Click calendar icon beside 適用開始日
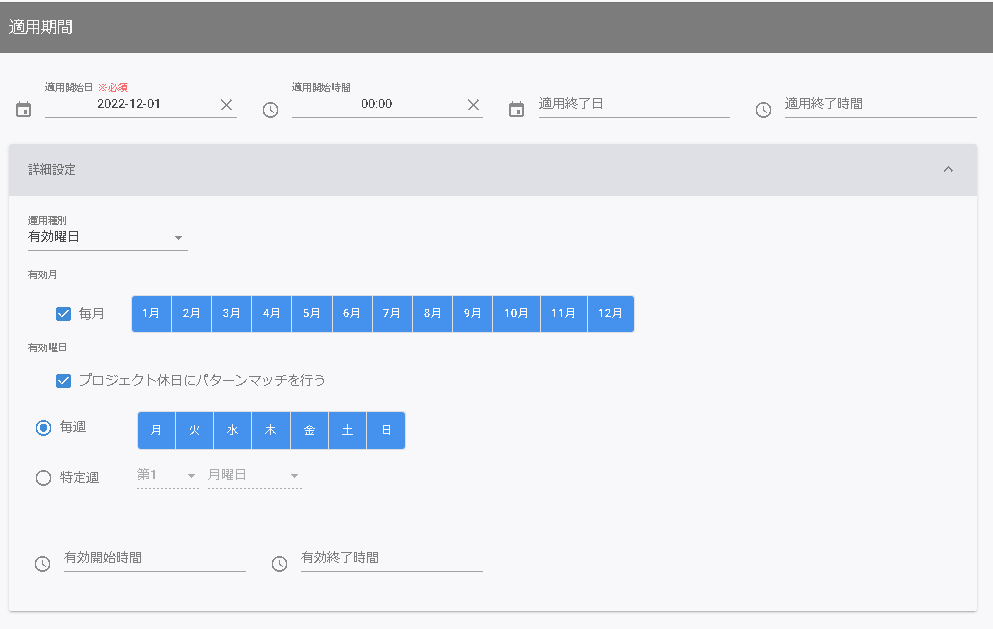Image resolution: width=993 pixels, height=629 pixels. (24, 109)
